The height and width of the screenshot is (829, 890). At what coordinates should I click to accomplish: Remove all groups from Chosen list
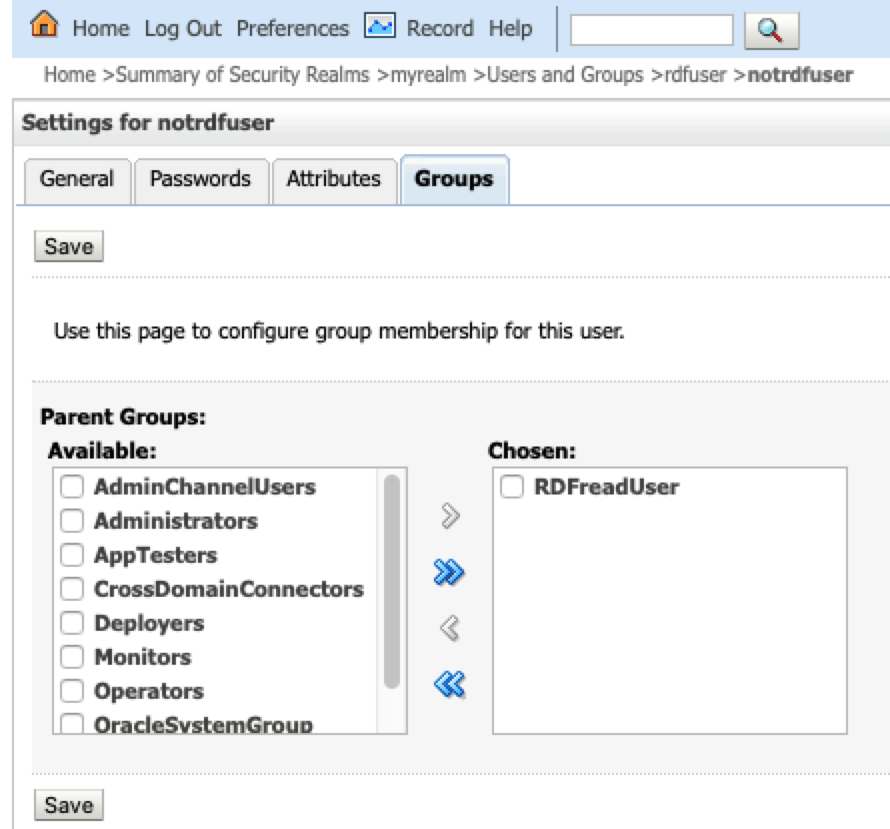pos(450,684)
